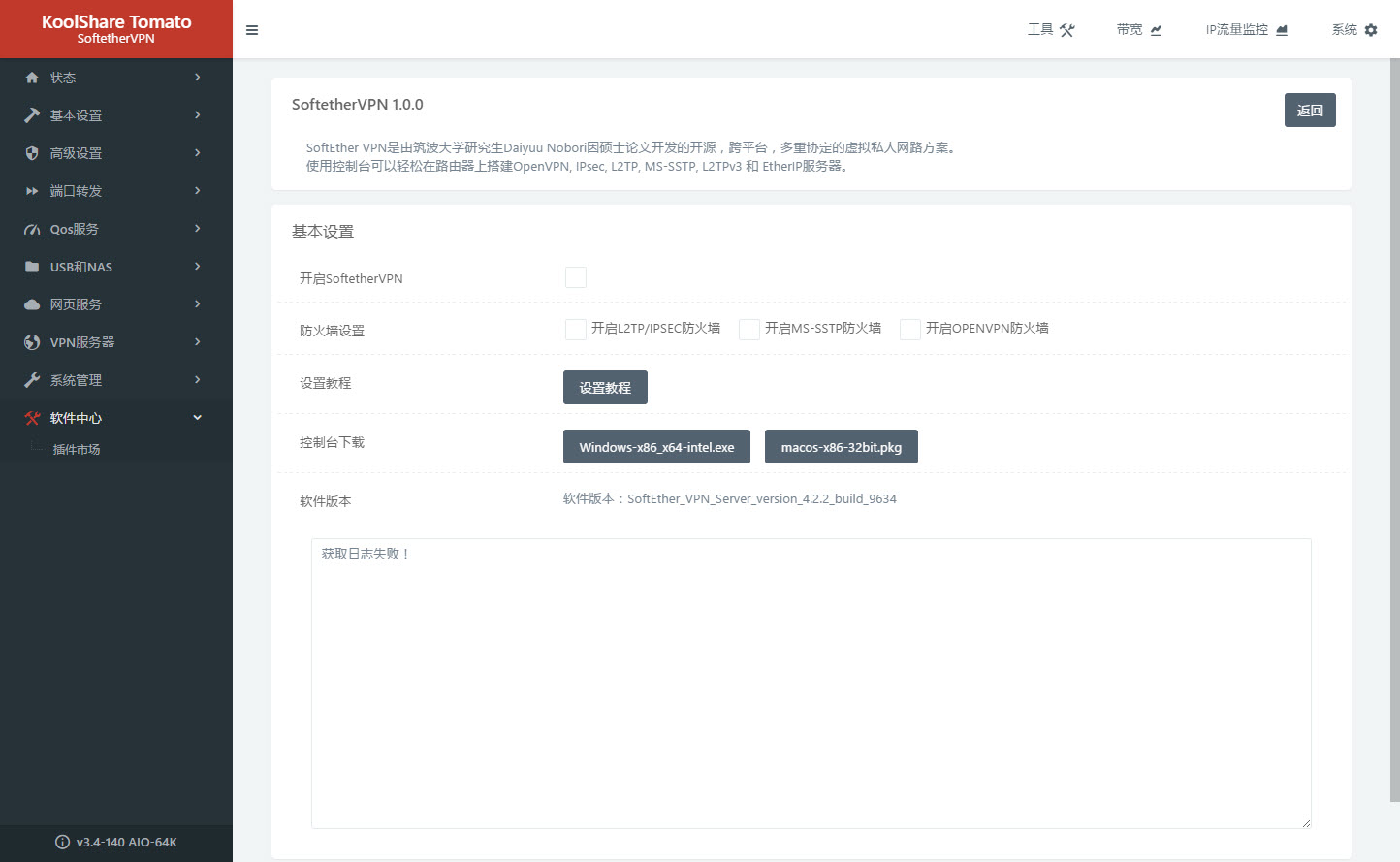Enable the 开启SoftetherVPN checkbox
This screenshot has height=862, width=1400.
[x=576, y=277]
